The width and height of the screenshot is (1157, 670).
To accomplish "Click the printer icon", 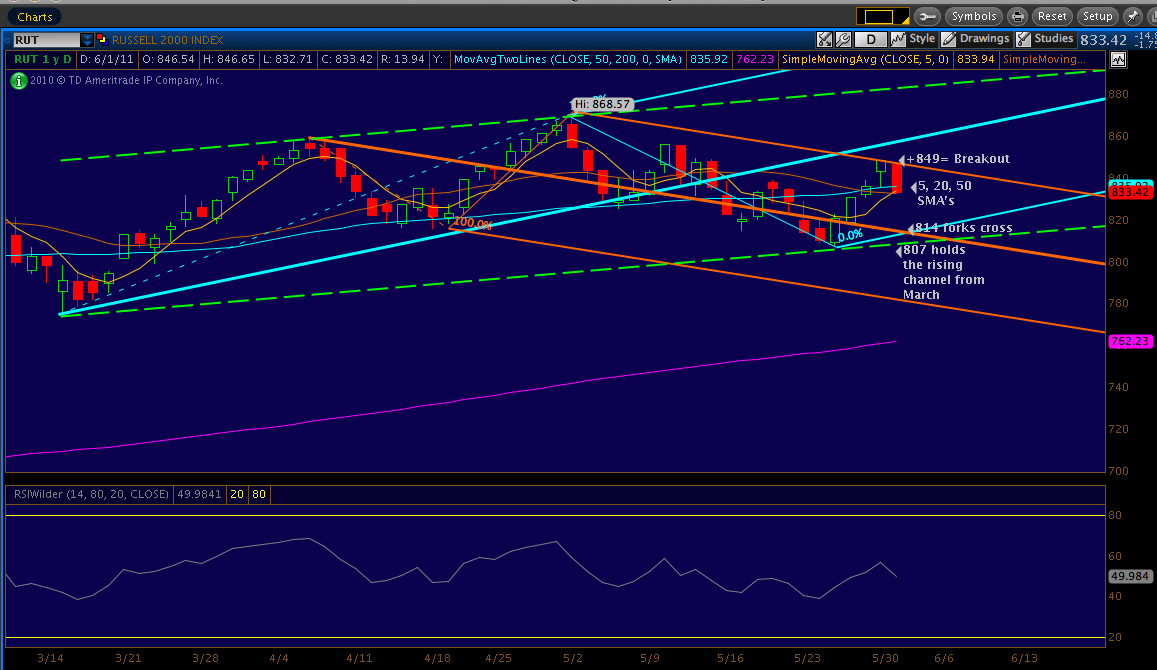I will coord(1017,16).
